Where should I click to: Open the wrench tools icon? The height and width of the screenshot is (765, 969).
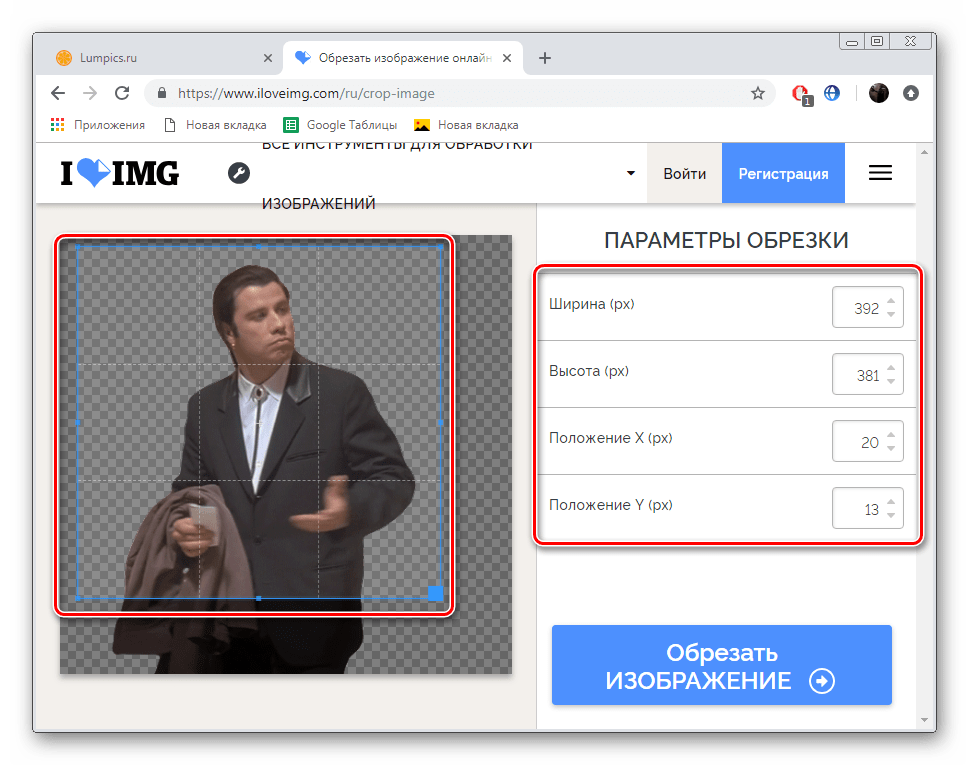[x=239, y=173]
